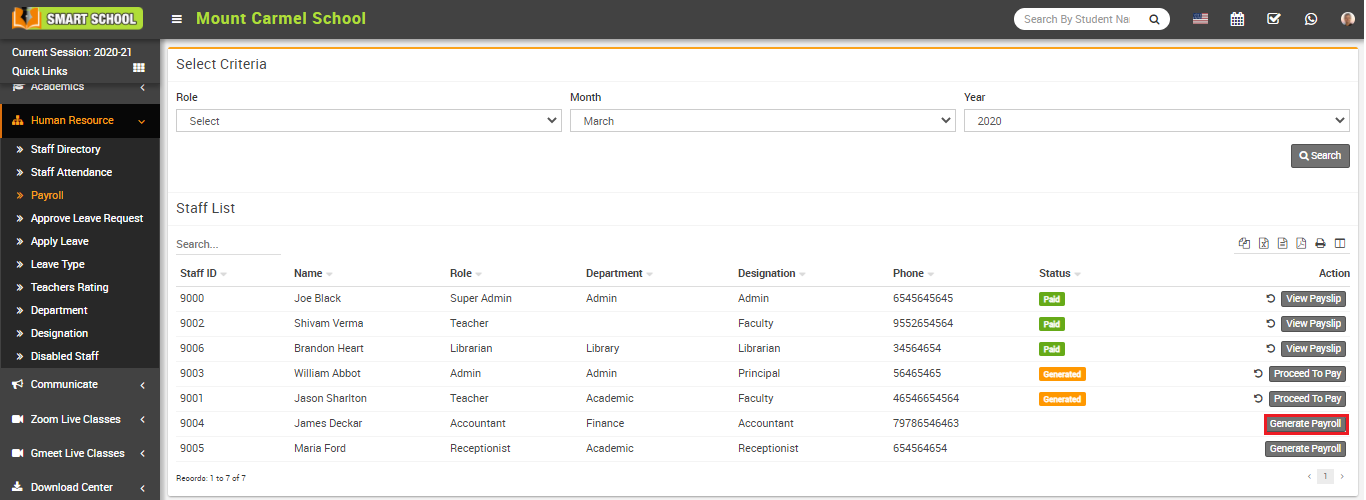The width and height of the screenshot is (1366, 500).
Task: Copy staff list table icon
Action: click(1244, 243)
